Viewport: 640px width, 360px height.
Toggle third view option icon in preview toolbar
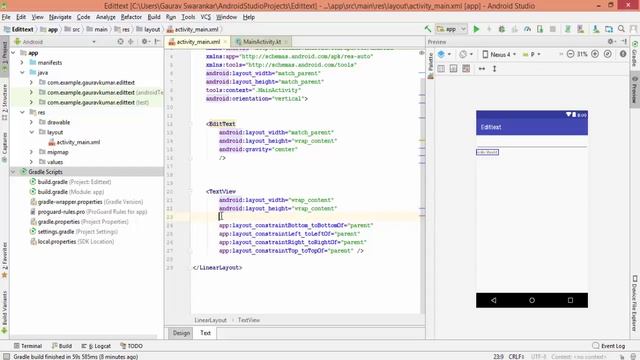[x=466, y=69]
